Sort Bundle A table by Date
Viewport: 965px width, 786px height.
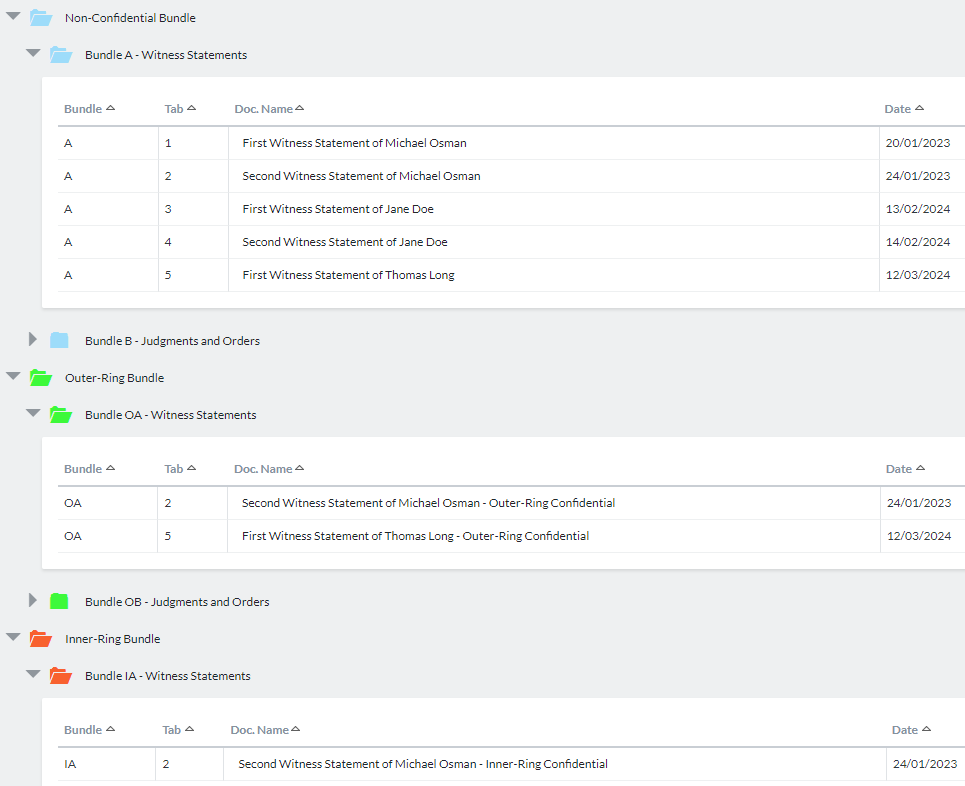tap(904, 109)
